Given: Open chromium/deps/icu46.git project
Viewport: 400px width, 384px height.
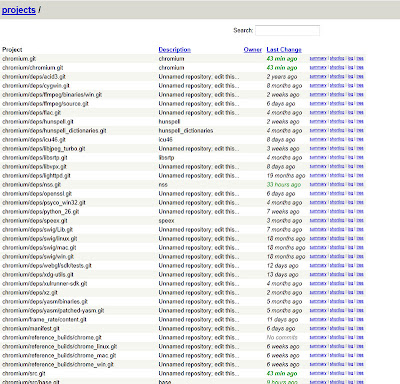Looking at the screenshot, I should pyautogui.click(x=34, y=140).
